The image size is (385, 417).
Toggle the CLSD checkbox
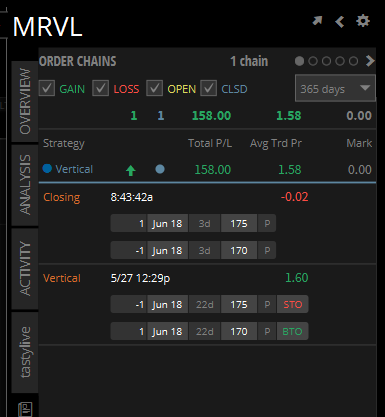[209, 88]
